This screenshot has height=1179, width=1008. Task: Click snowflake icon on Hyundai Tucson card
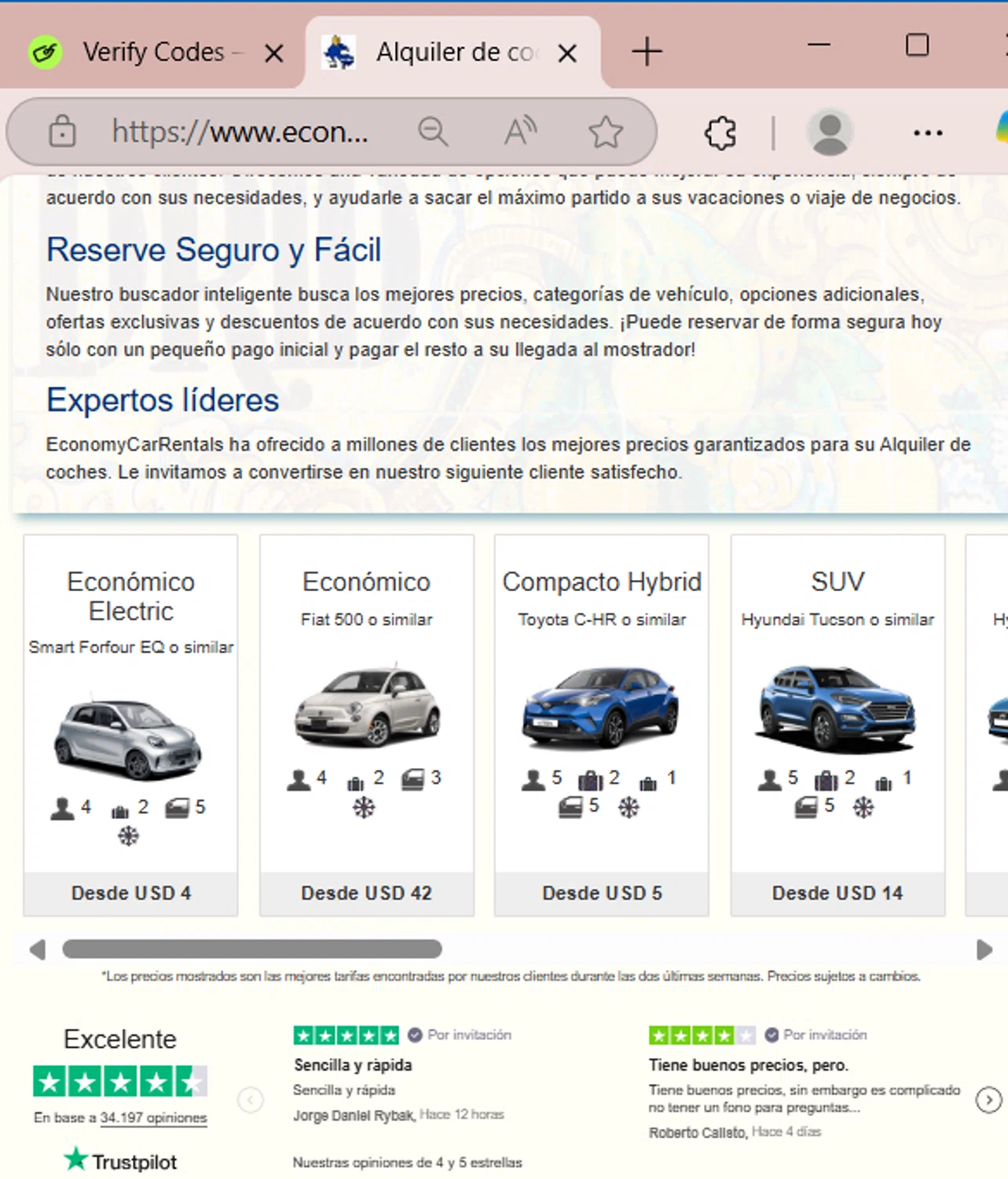(863, 807)
